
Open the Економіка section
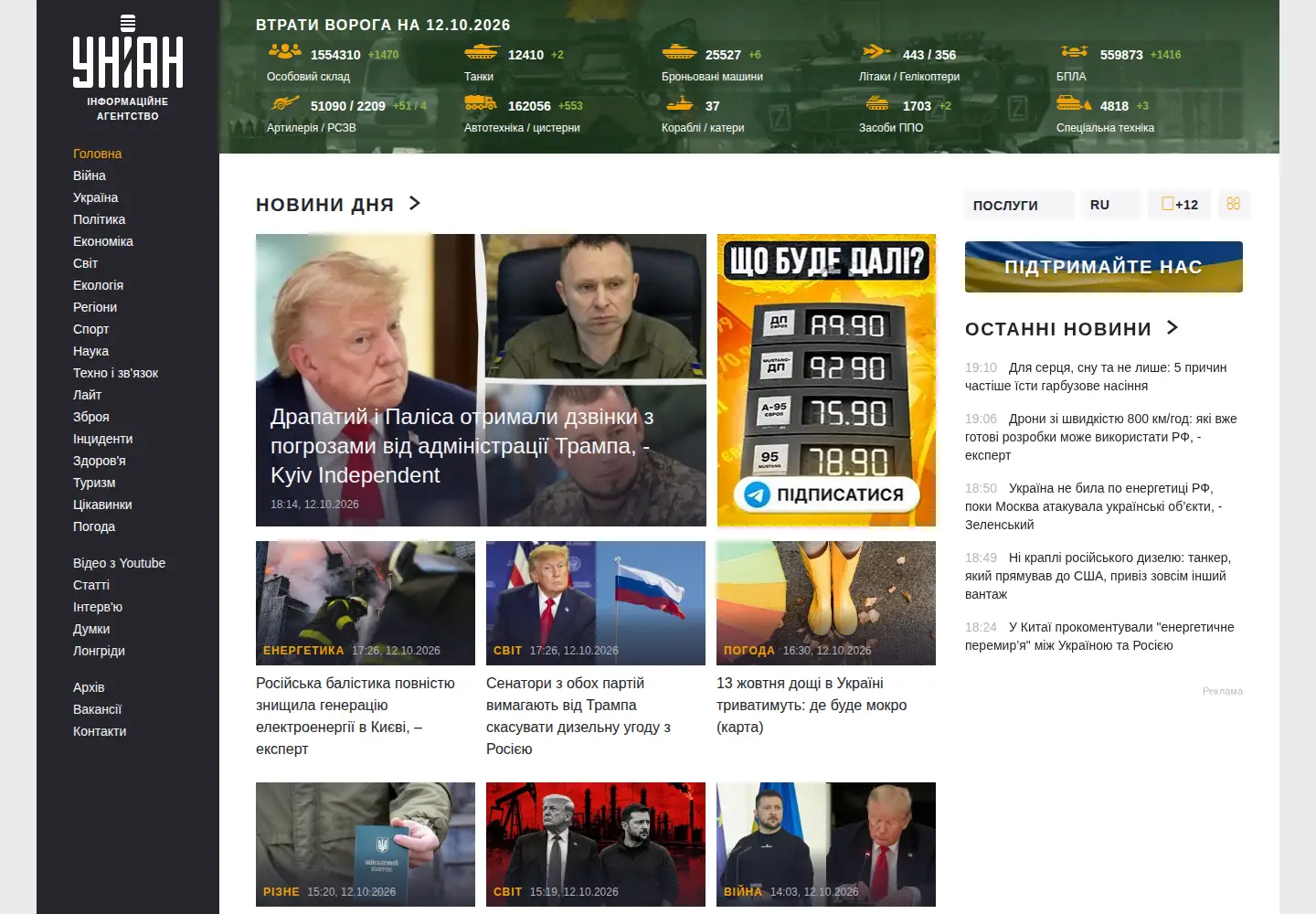point(103,241)
